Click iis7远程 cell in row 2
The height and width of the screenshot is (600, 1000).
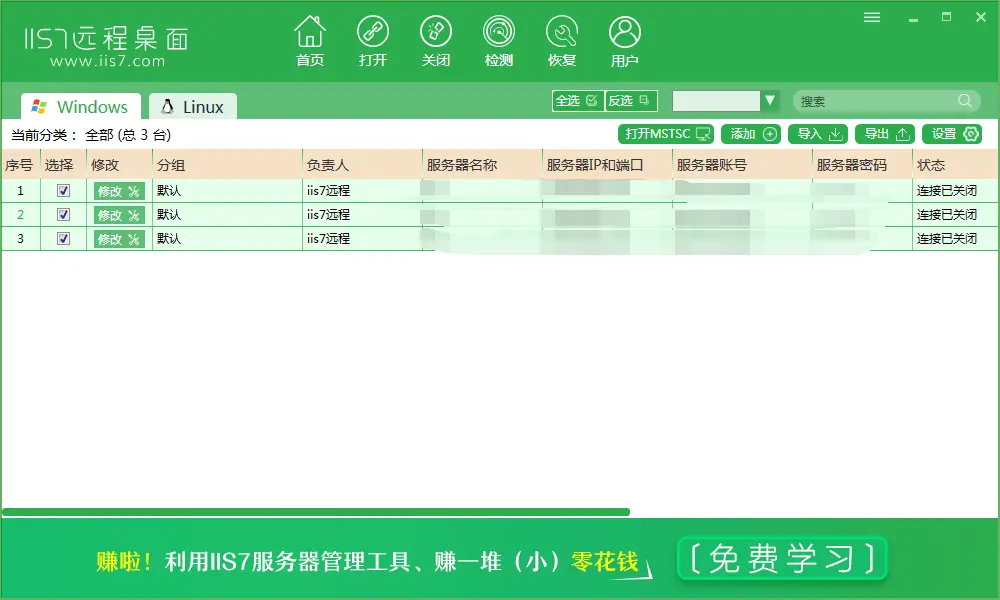(362, 215)
